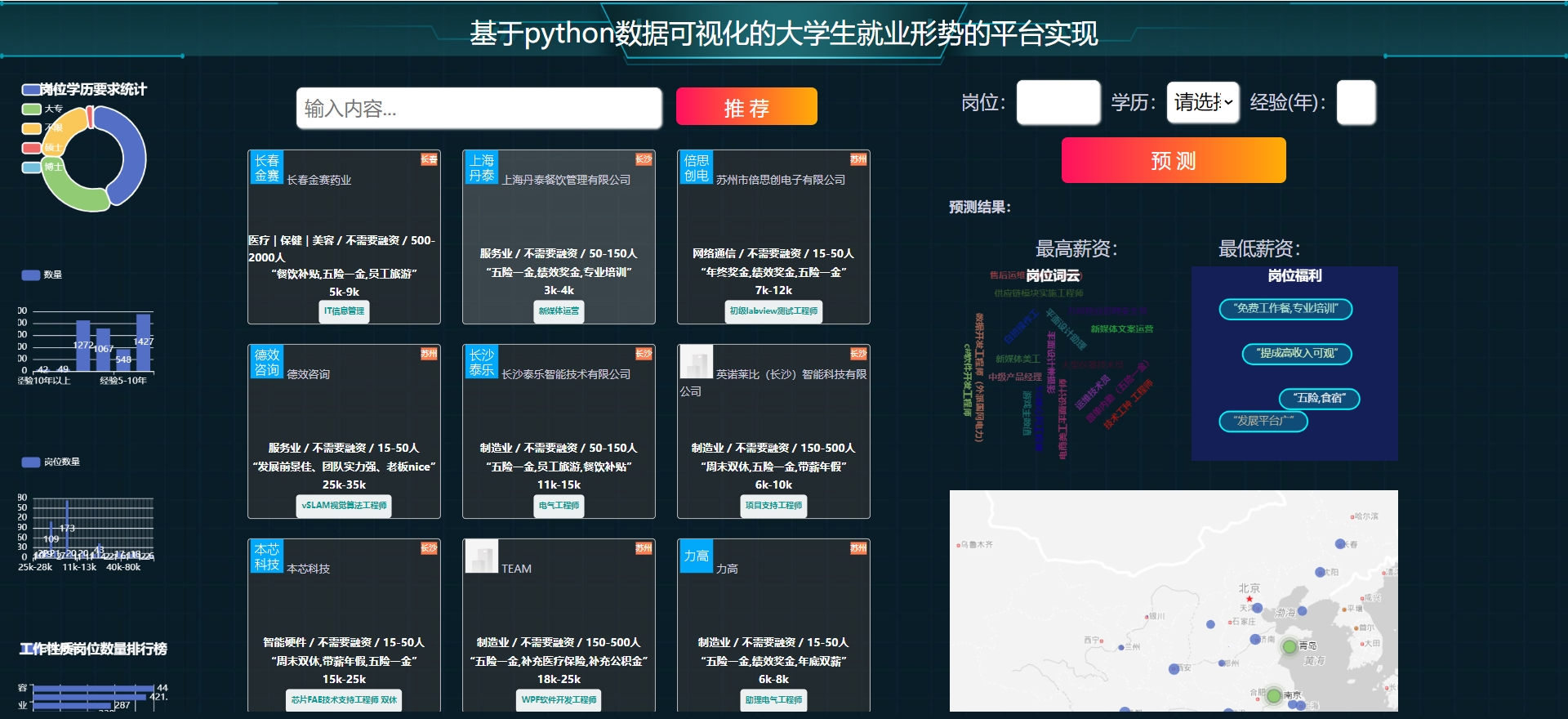
Task: Click the TEAM placeholder logo icon
Action: (x=482, y=556)
